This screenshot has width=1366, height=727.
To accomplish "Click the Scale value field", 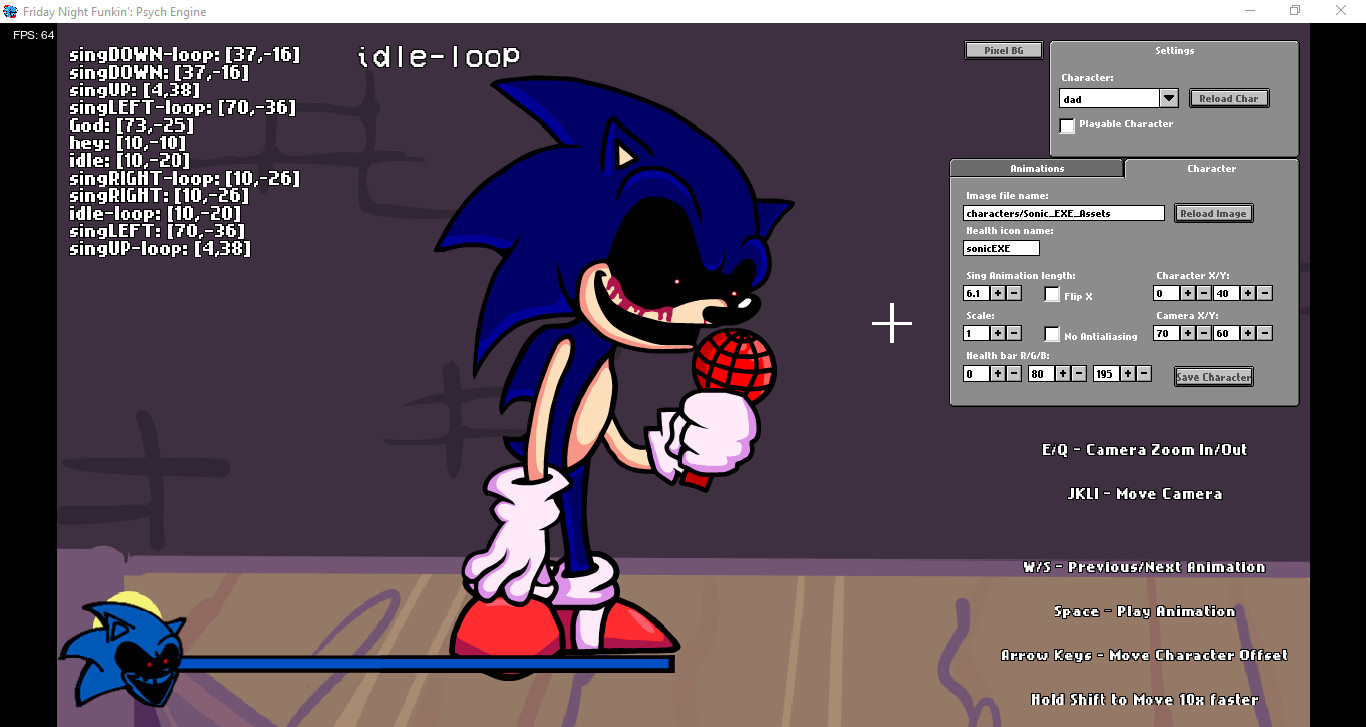I will pyautogui.click(x=976, y=333).
